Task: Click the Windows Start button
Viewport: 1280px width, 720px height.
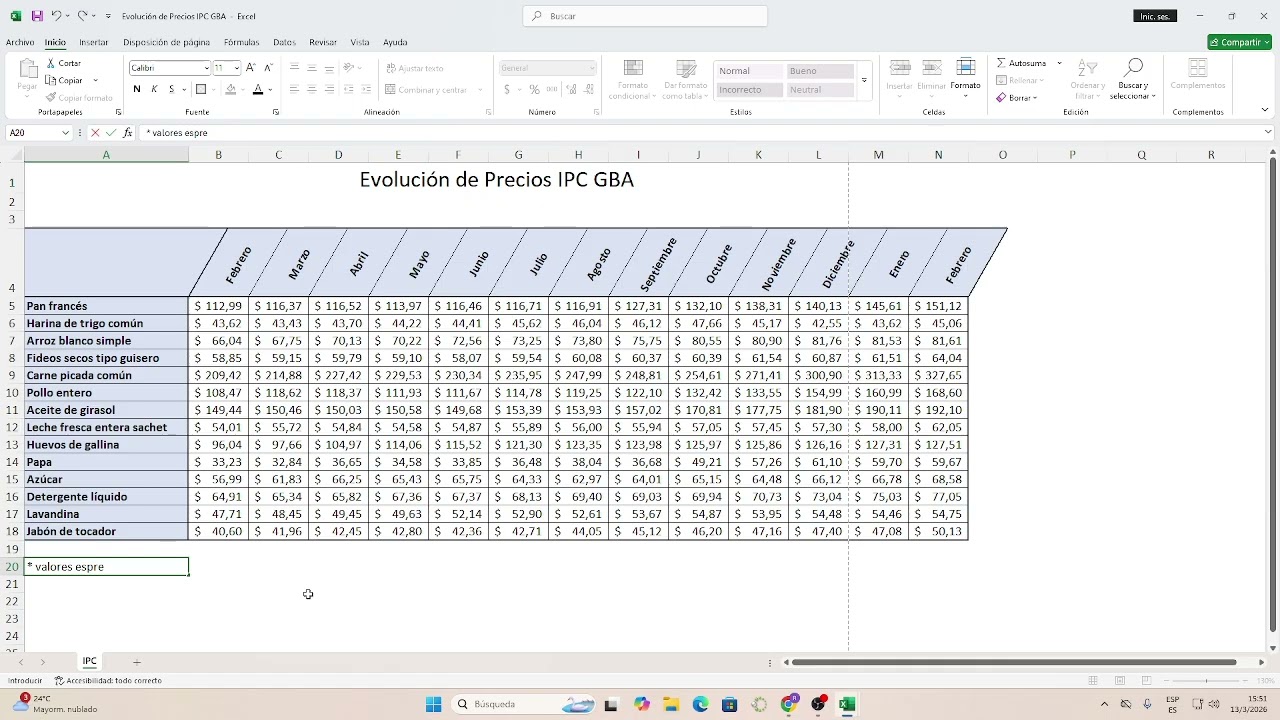Action: pyautogui.click(x=433, y=704)
